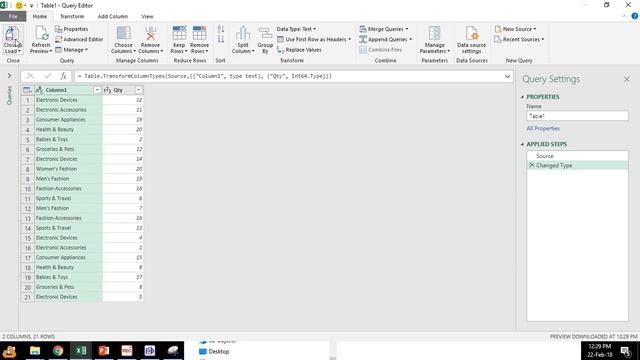The height and width of the screenshot is (360, 640).
Task: Click the Append Queries command
Action: pyautogui.click(x=386, y=39)
